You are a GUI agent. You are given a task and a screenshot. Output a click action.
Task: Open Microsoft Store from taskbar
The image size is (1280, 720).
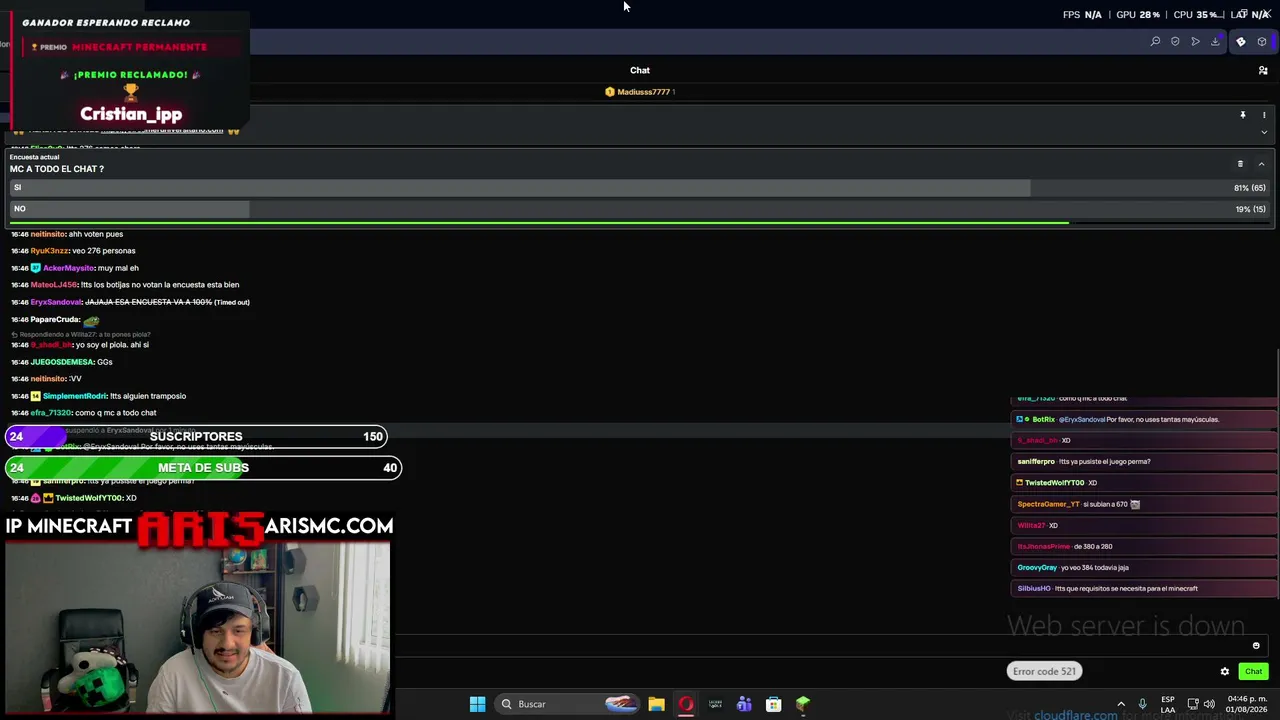[x=773, y=704]
